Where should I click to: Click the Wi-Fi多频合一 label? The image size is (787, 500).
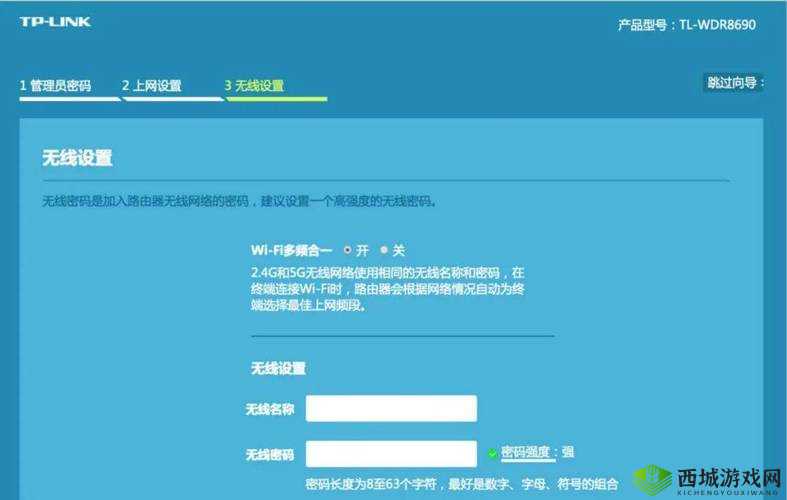coord(292,249)
